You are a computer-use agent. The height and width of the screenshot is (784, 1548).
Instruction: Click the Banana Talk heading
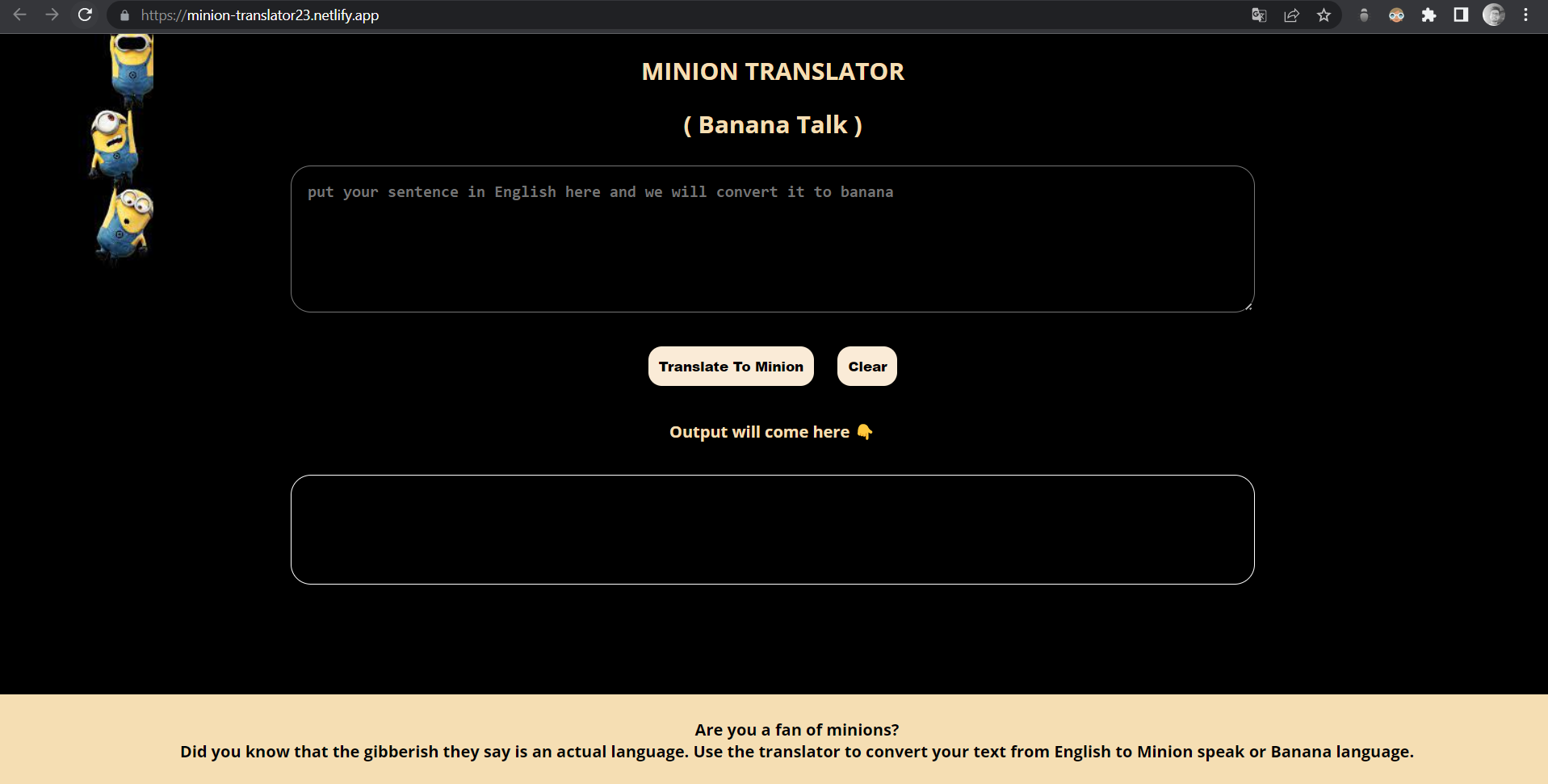point(772,124)
